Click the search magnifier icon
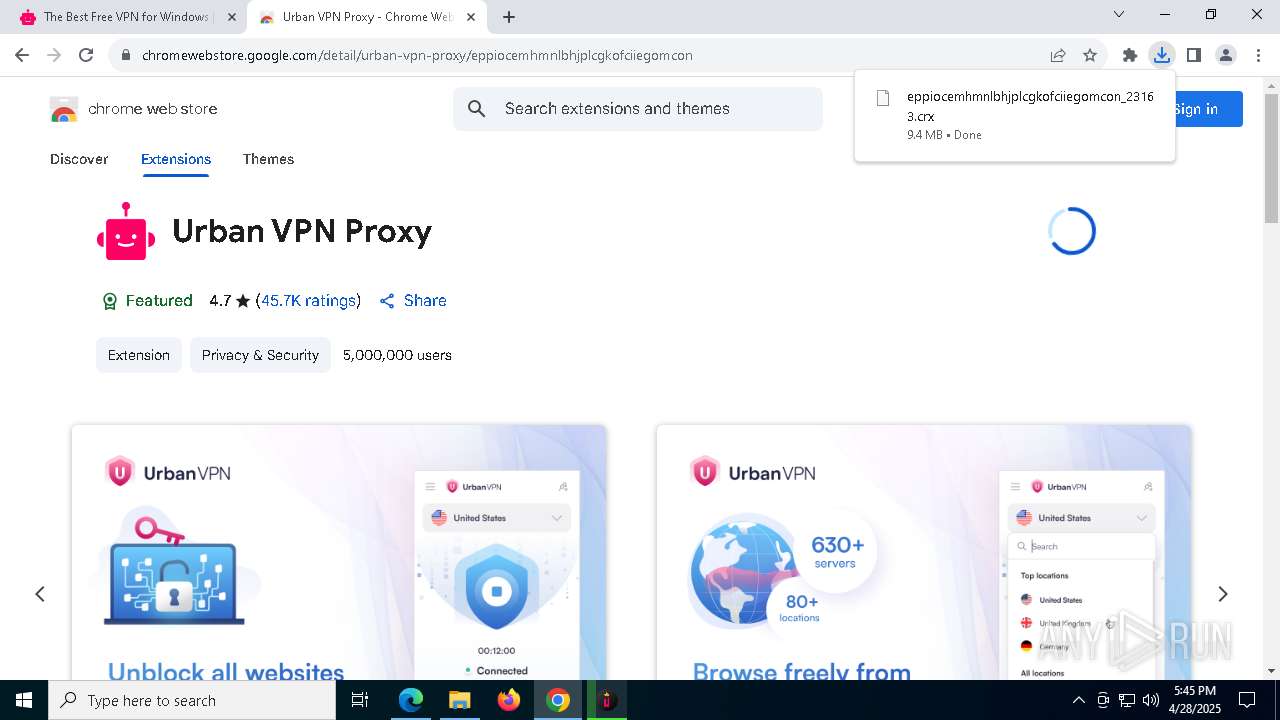Screen dimensions: 1280x720 coord(477,109)
